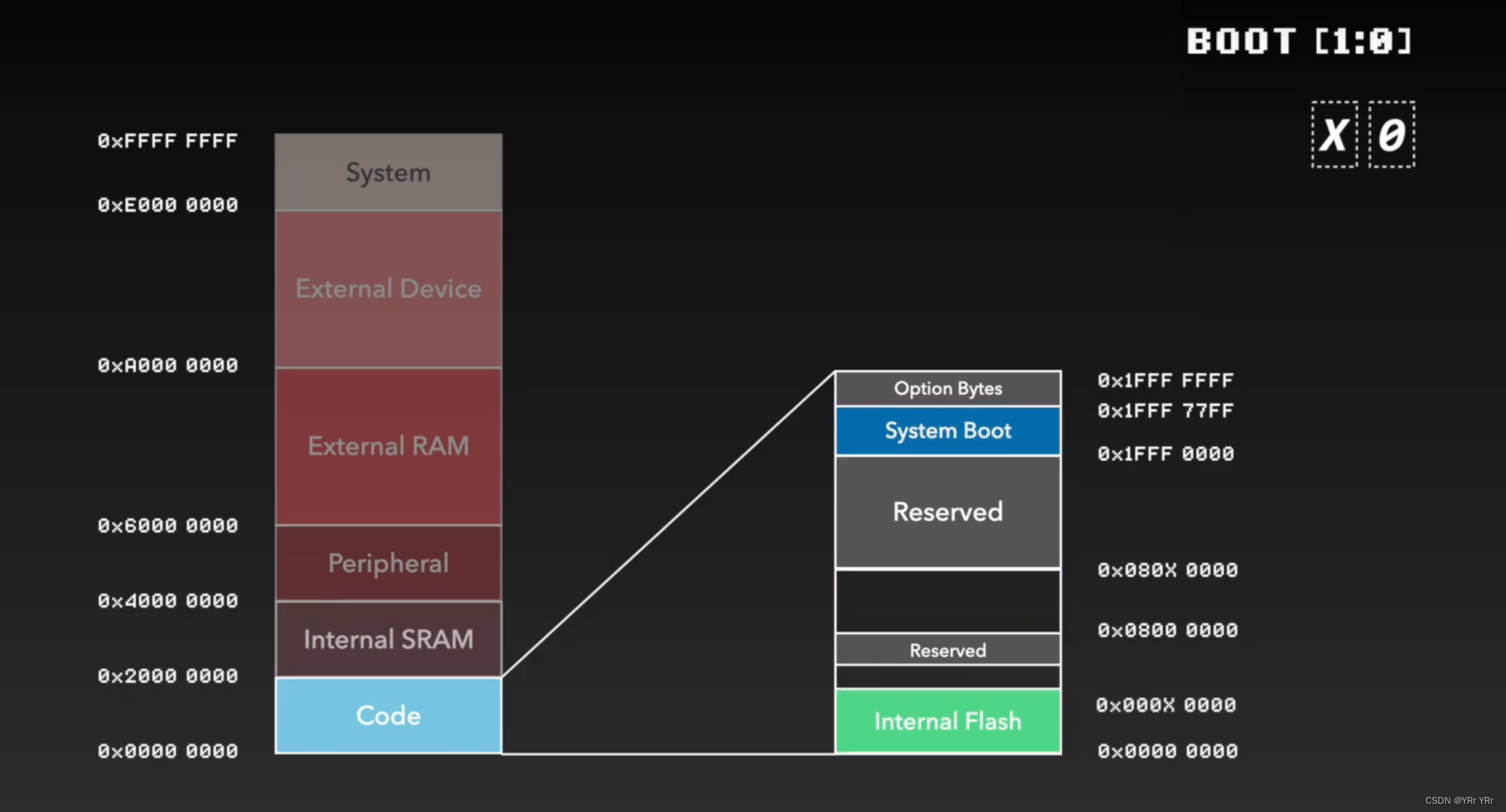The height and width of the screenshot is (812, 1506).
Task: Select the Internal Flash region block
Action: pos(948,722)
